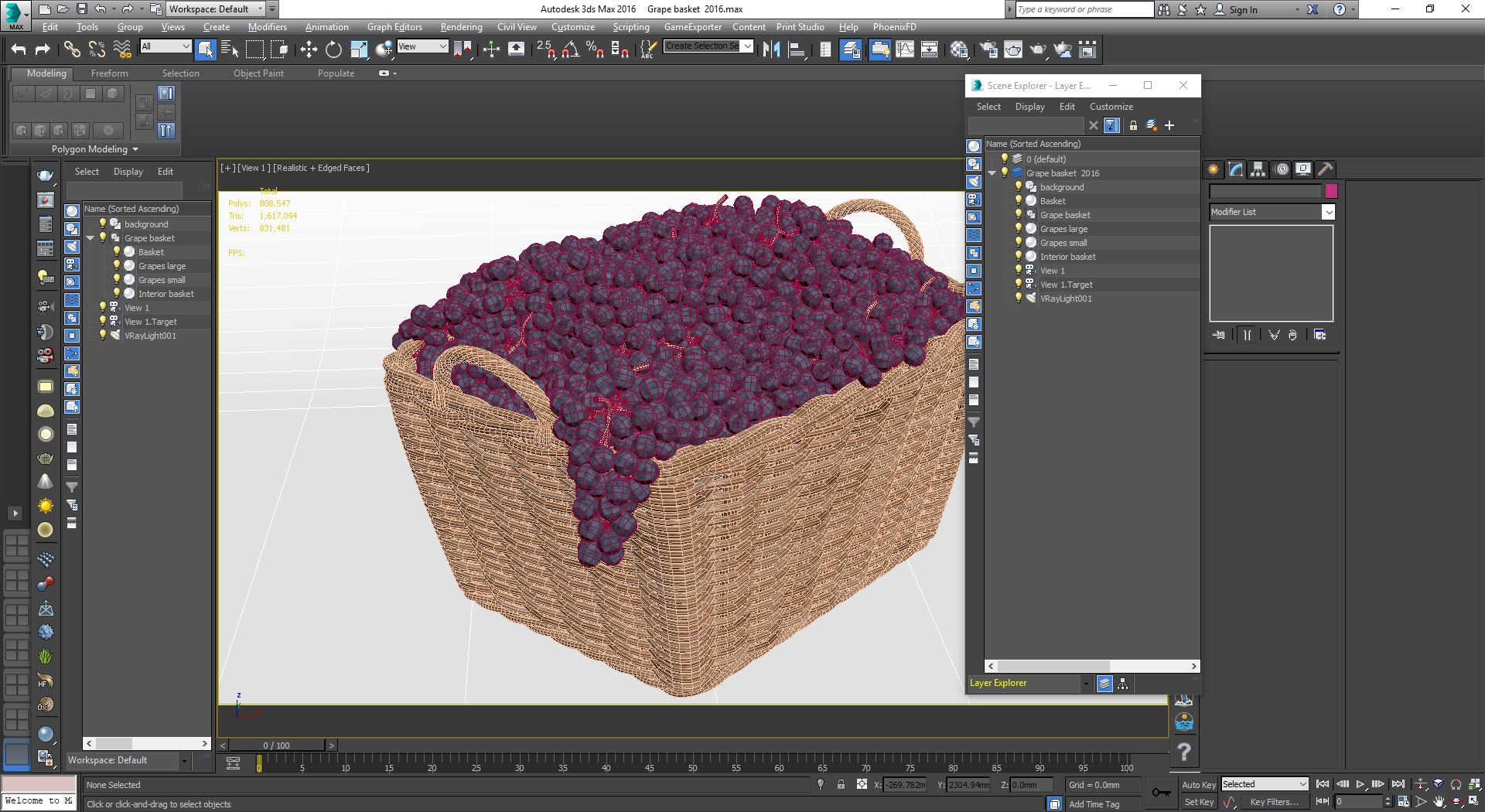1485x812 pixels.
Task: Activate the Select Object tool
Action: click(x=205, y=49)
